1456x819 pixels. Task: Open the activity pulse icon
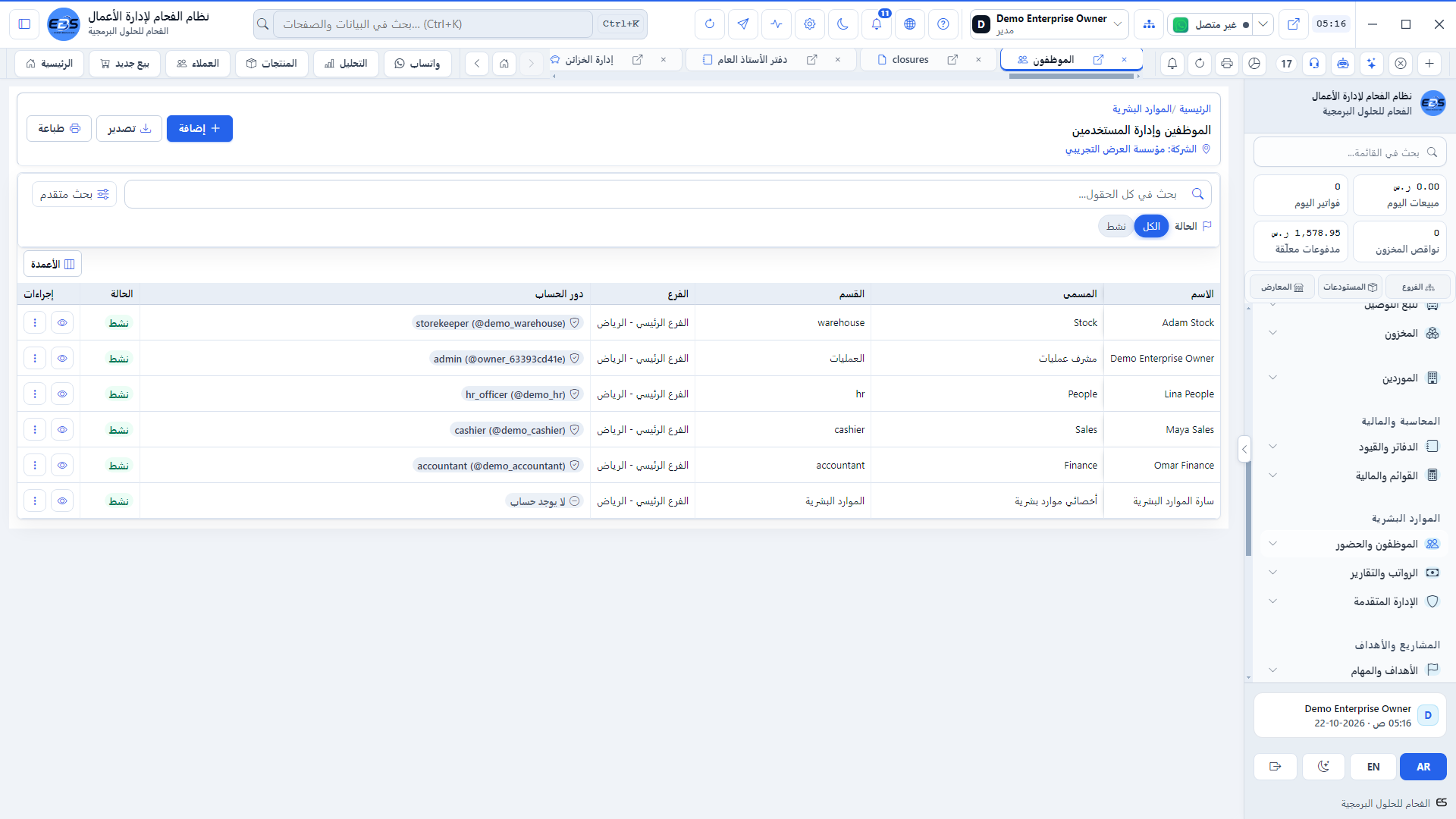click(776, 24)
